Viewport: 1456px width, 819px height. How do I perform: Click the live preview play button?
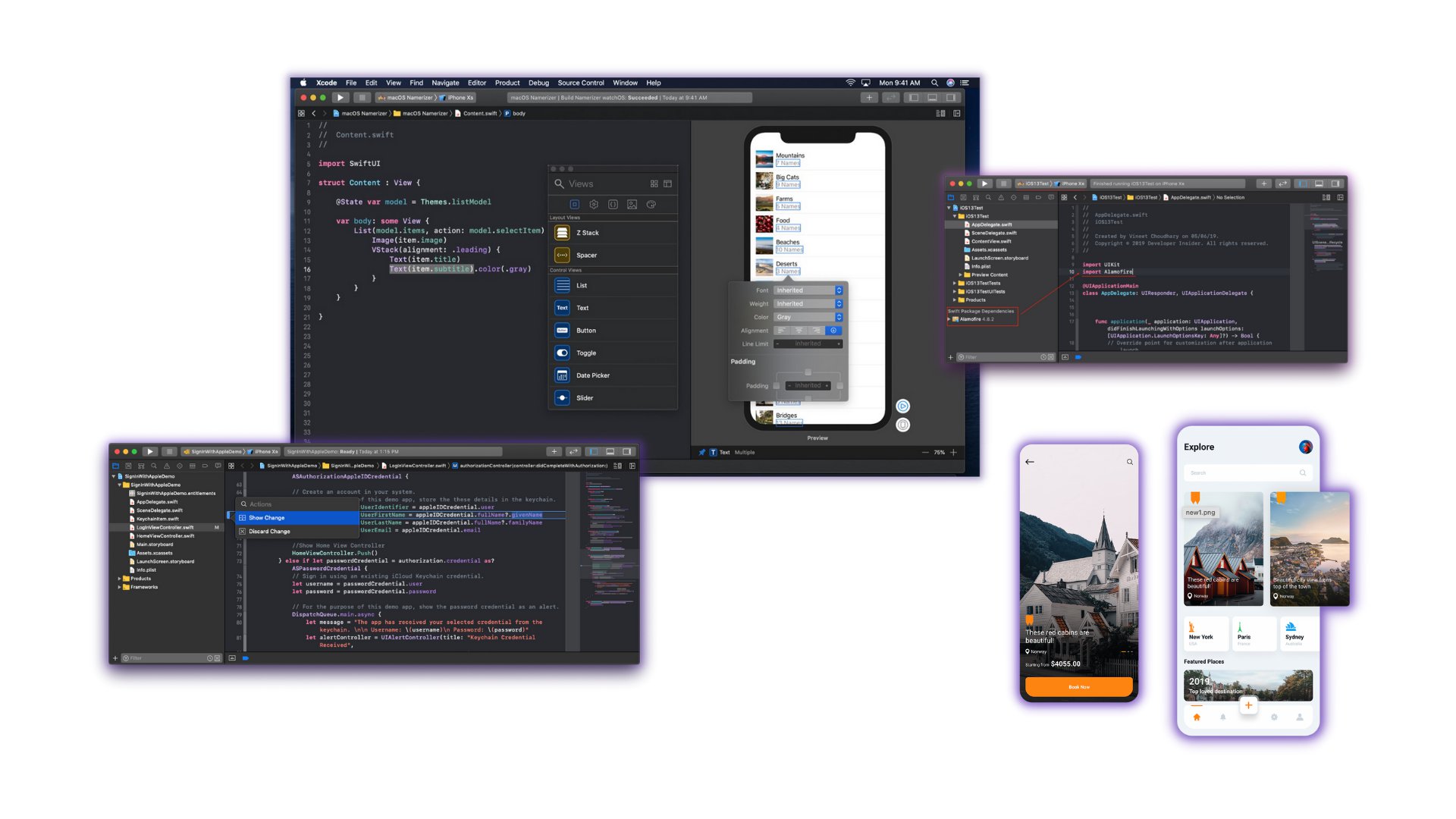[x=902, y=406]
